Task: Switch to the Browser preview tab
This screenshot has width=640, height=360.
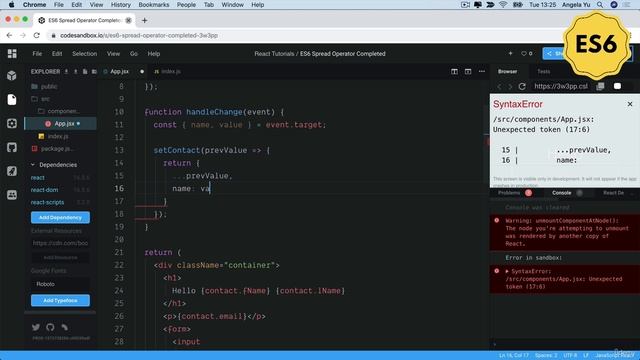Action: click(x=507, y=71)
